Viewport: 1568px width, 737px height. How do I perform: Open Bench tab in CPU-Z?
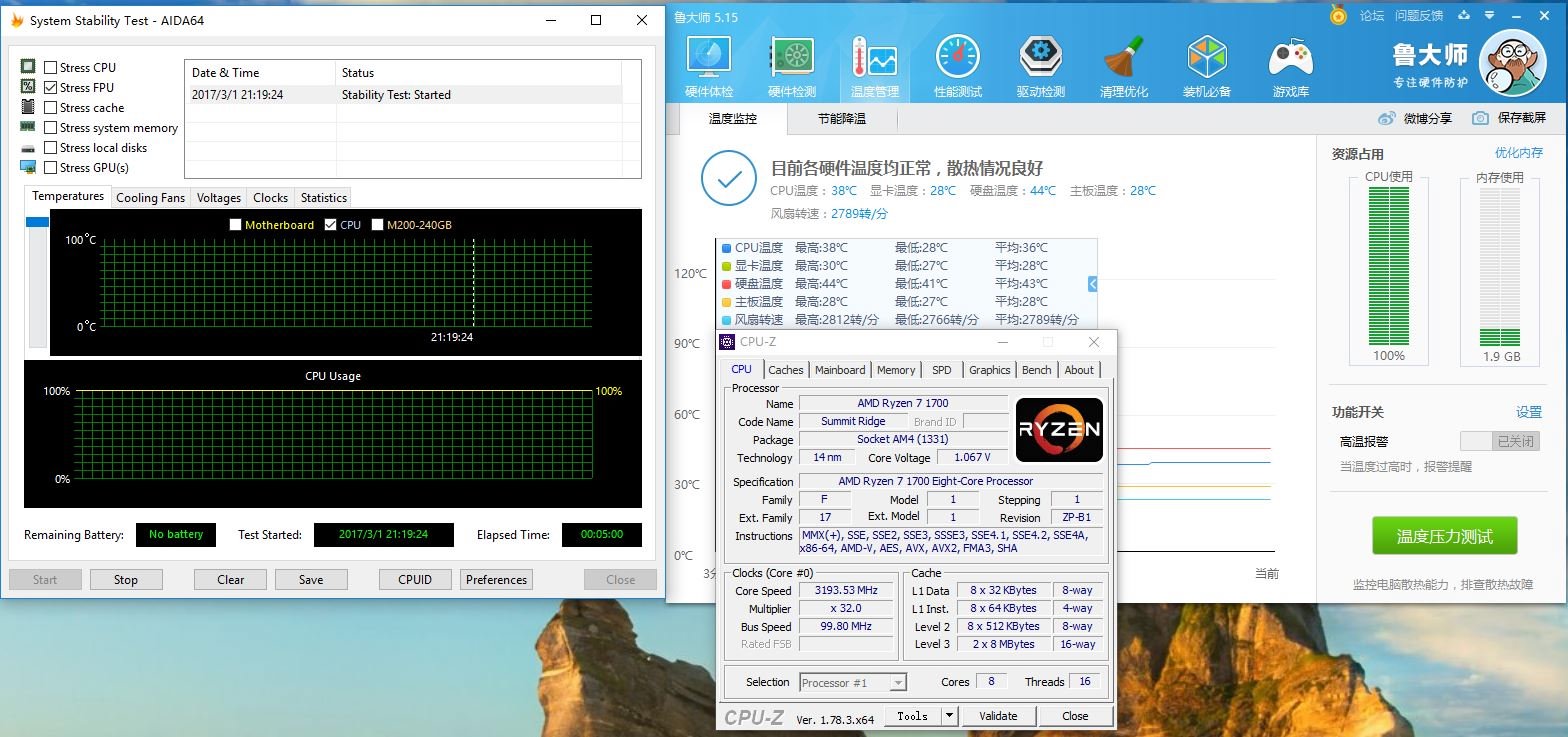[x=1037, y=370]
